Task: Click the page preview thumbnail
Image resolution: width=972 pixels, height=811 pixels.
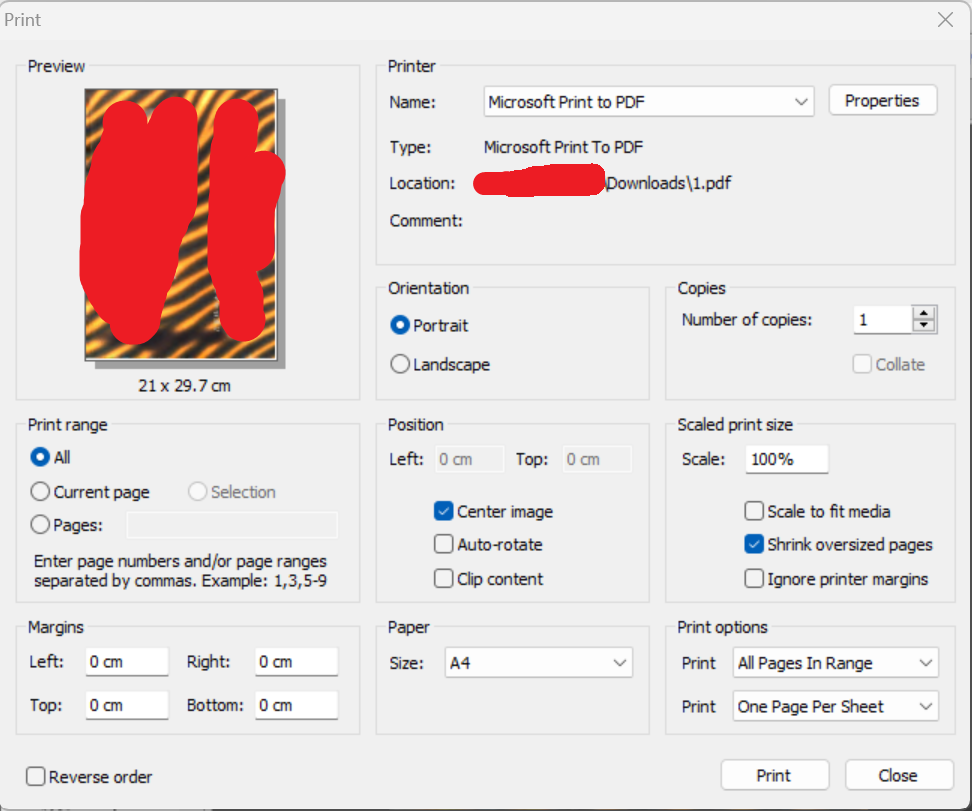Action: pos(181,224)
